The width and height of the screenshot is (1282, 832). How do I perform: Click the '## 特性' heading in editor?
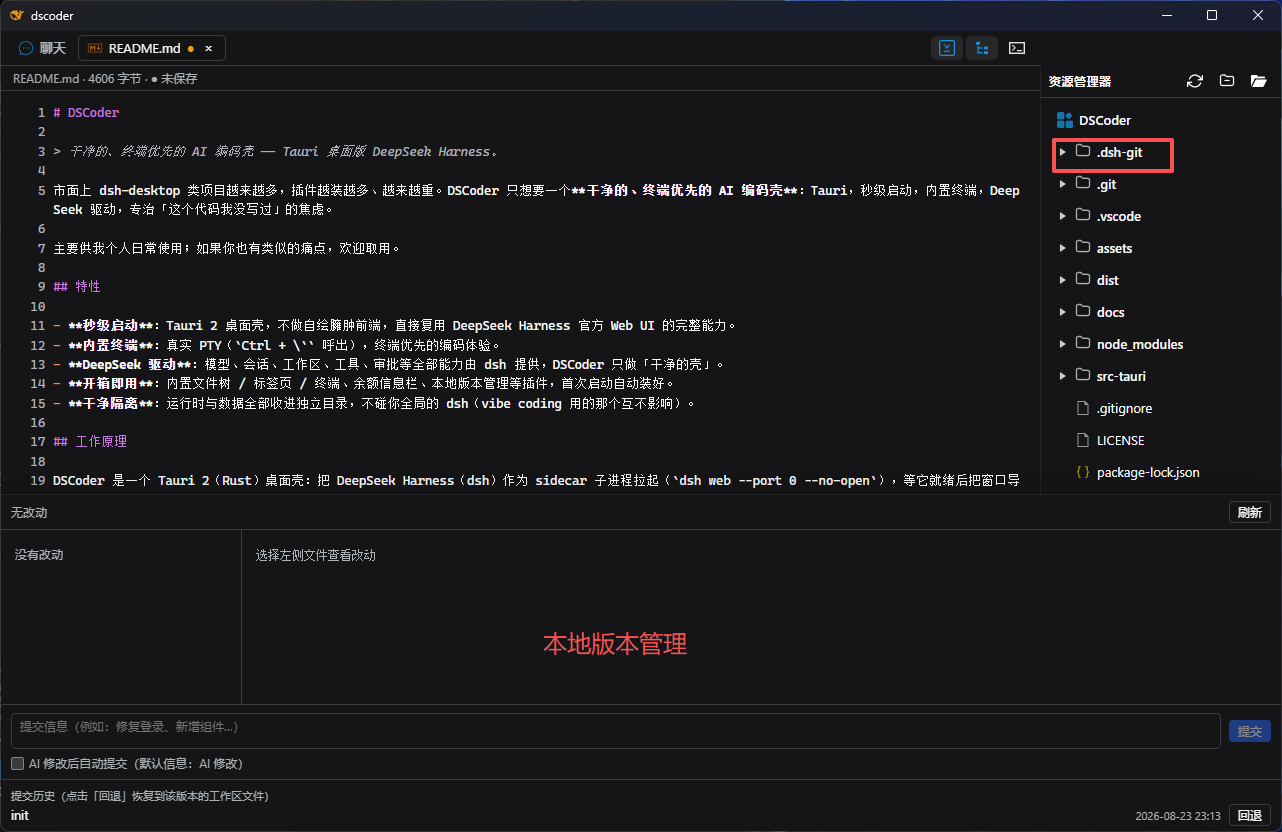click(x=77, y=286)
